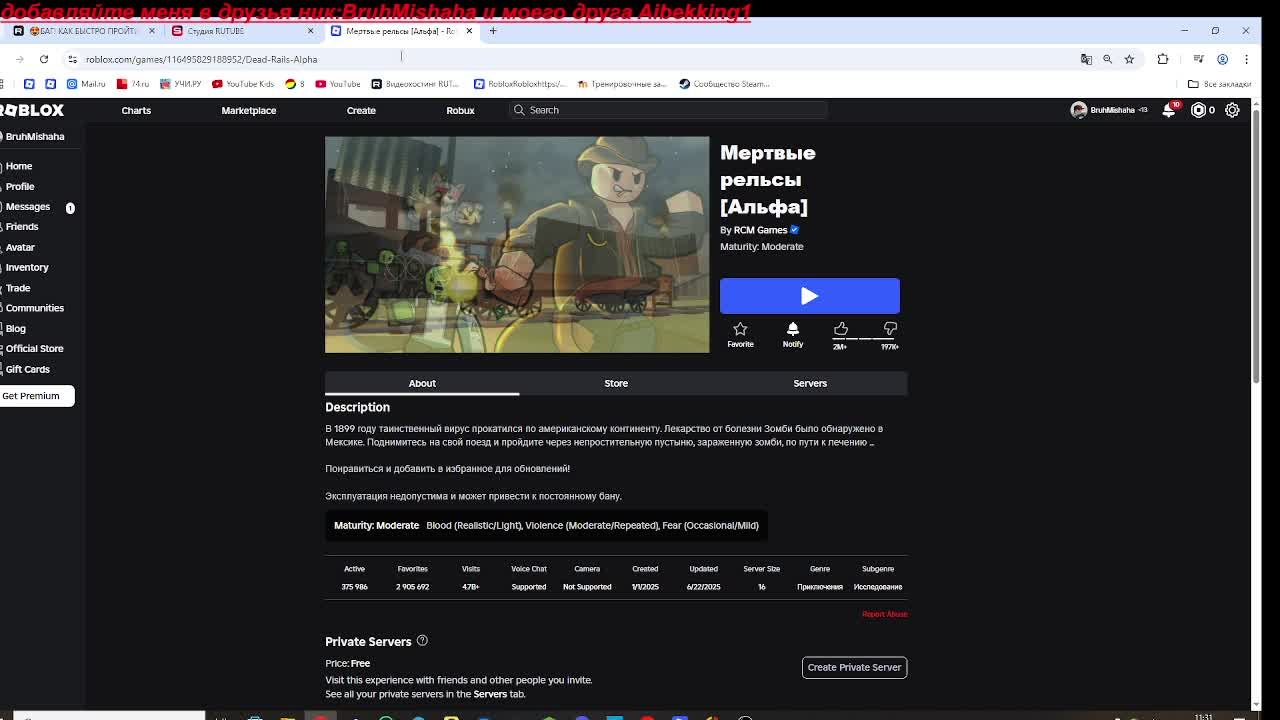Click the Roblox logo in the navbar
Screen dimensions: 1280x720
[32, 110]
